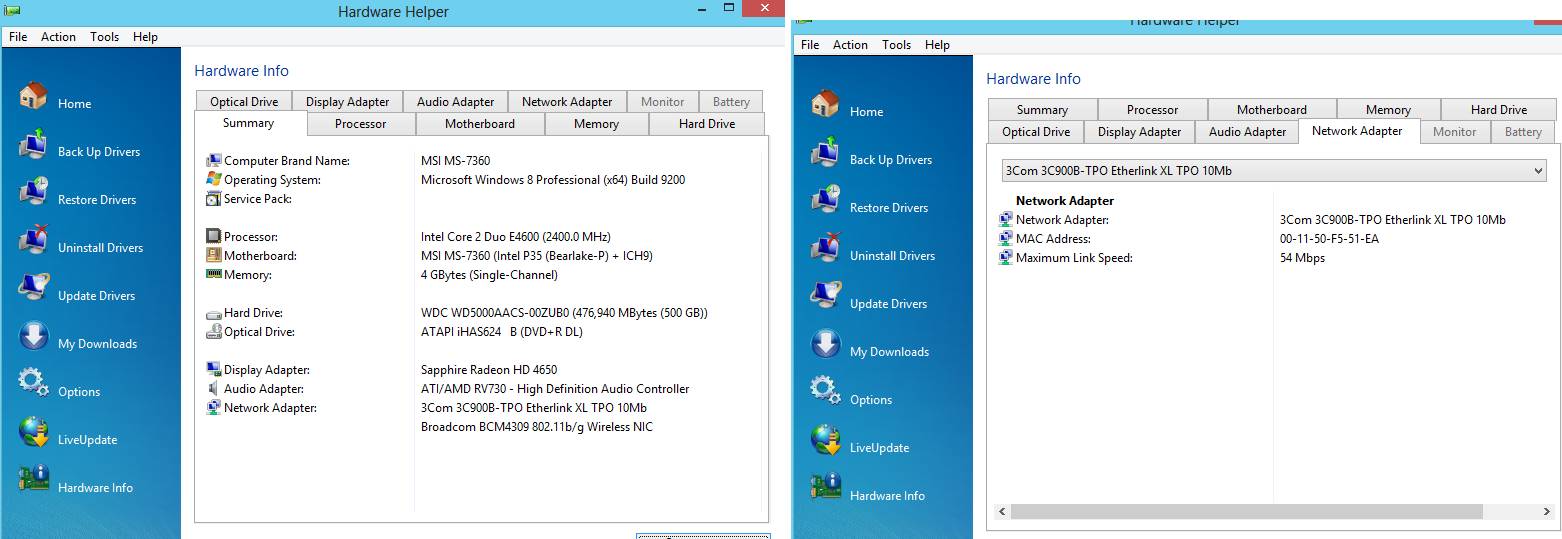Click the Hard Drive row icon

pos(213,313)
